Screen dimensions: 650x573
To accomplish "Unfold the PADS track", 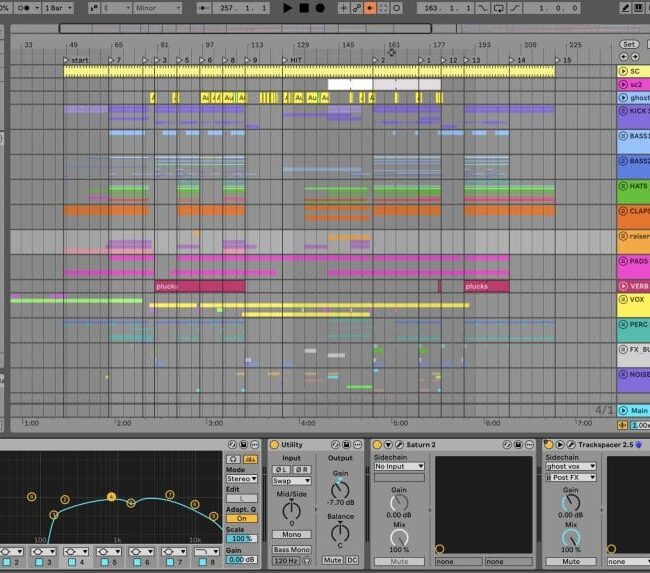I will [x=623, y=261].
